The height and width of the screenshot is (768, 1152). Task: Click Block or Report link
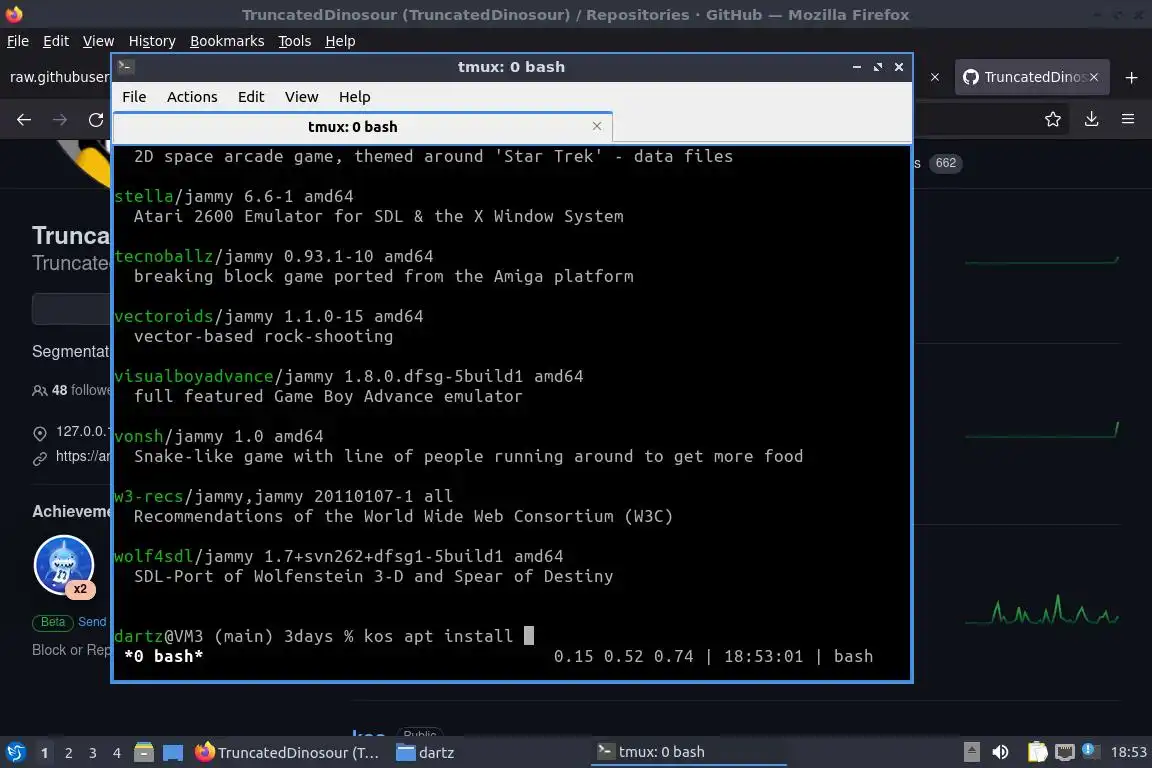pos(71,650)
